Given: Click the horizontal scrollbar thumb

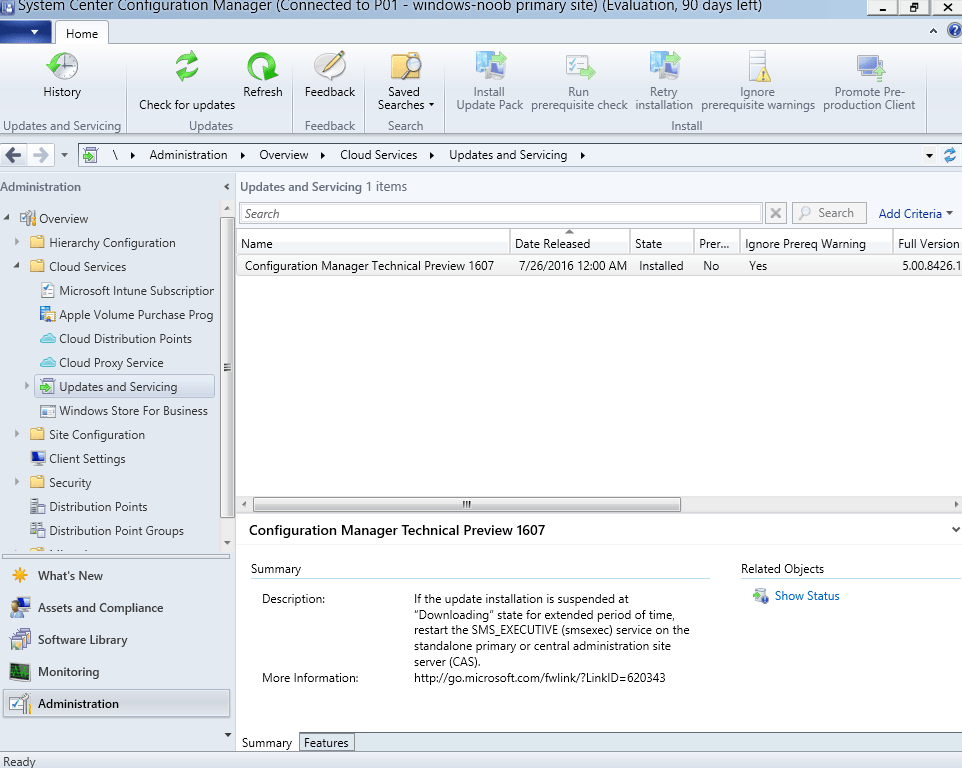Looking at the screenshot, I should 467,504.
